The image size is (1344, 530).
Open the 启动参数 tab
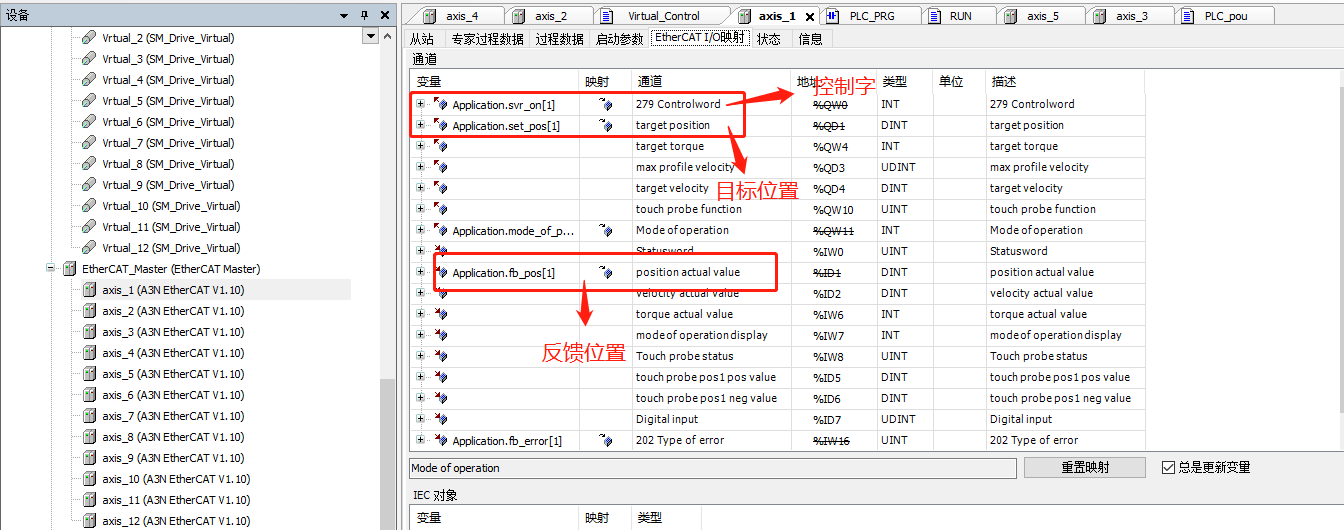620,39
